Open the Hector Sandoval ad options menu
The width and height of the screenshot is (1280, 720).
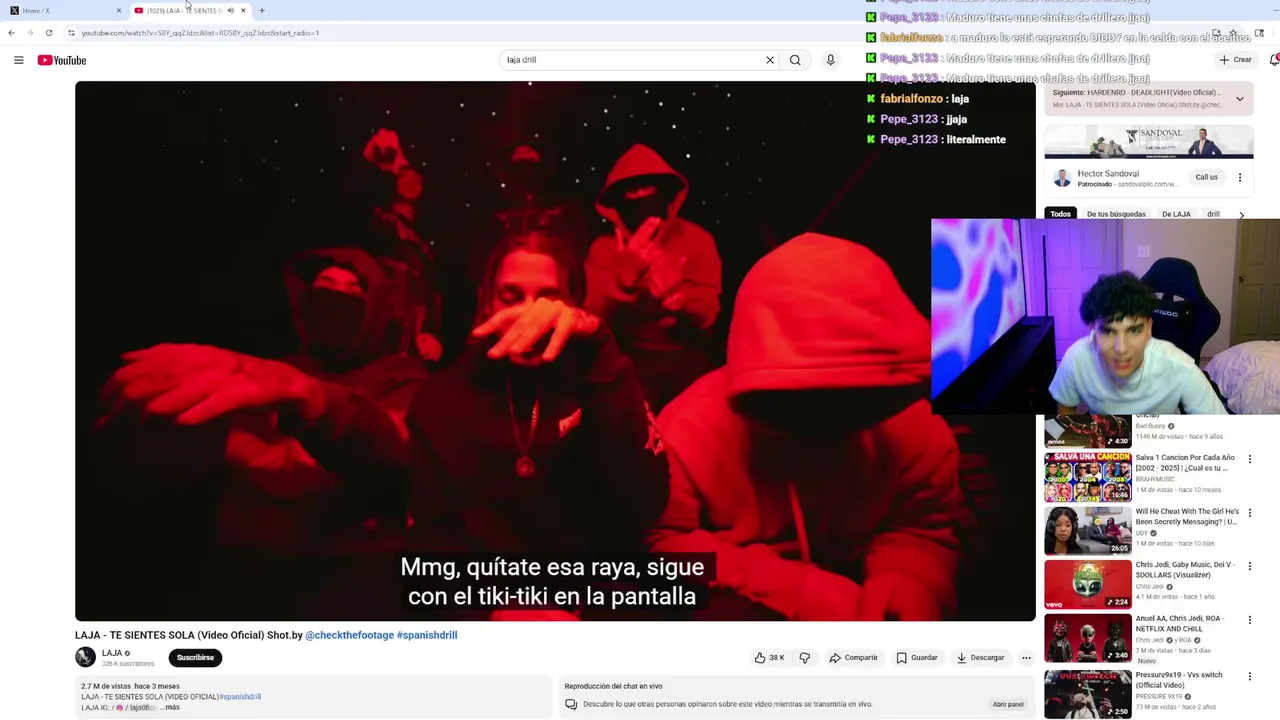point(1240,178)
